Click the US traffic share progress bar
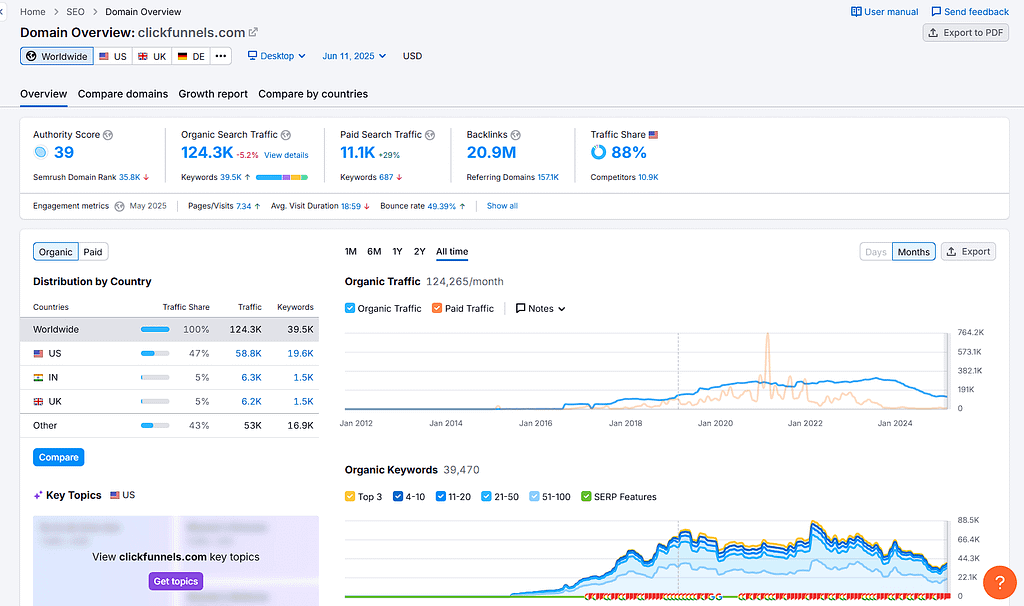The image size is (1024, 606). (155, 353)
